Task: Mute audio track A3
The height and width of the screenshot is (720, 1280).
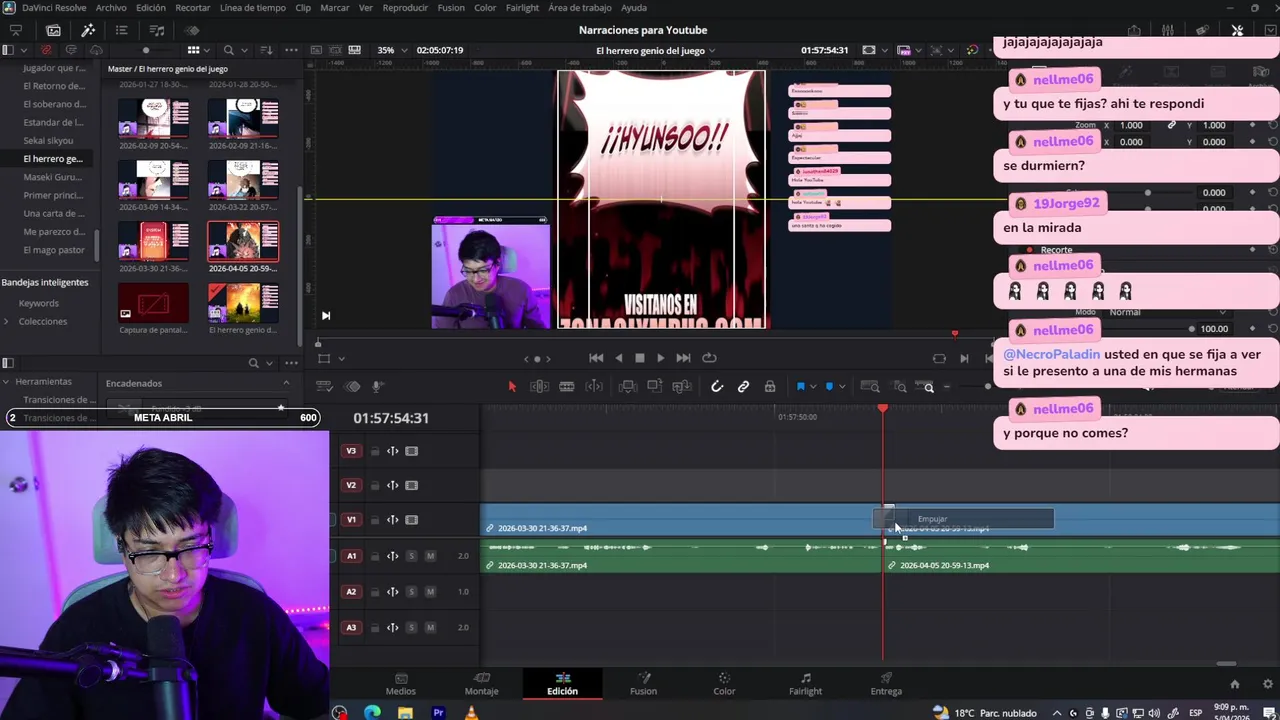Action: (x=431, y=628)
